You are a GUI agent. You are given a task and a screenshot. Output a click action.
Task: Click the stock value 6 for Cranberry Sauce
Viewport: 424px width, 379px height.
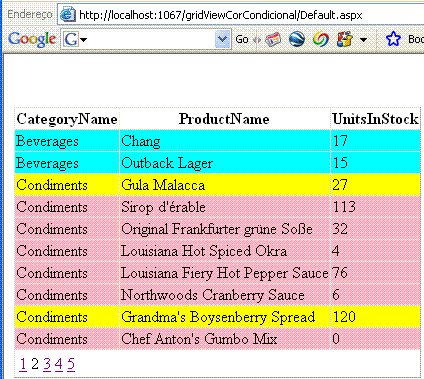(336, 295)
